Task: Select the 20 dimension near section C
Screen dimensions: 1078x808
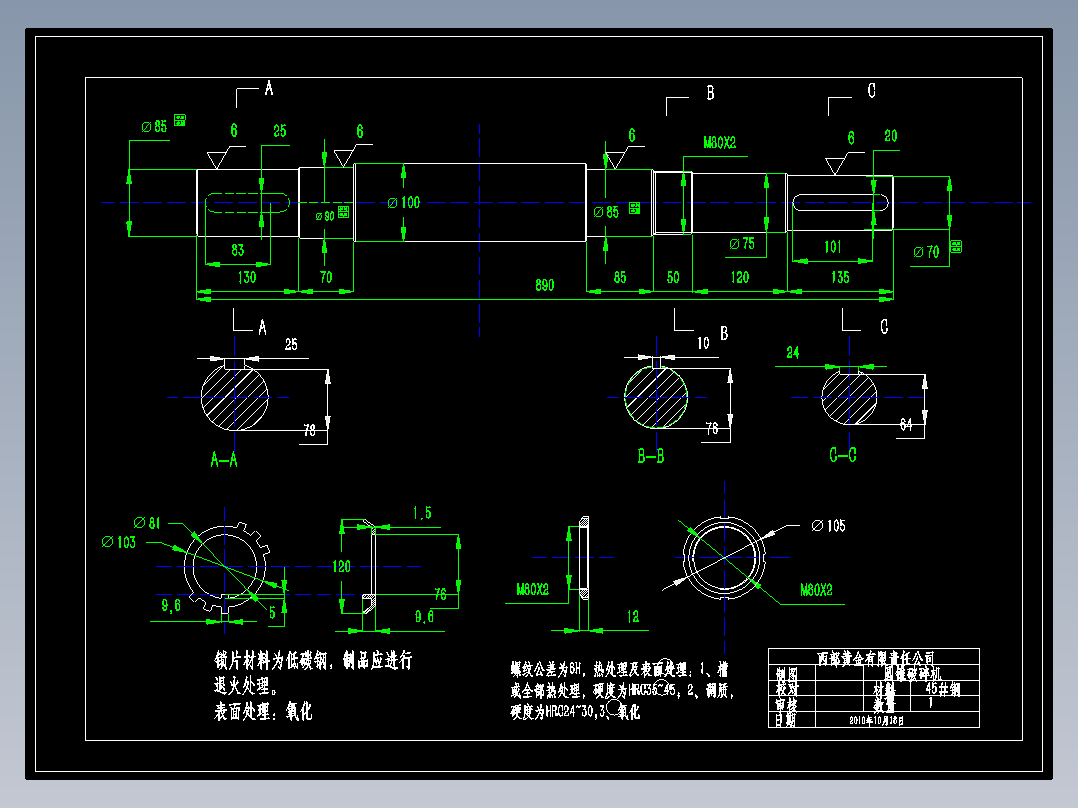Action: (890, 136)
